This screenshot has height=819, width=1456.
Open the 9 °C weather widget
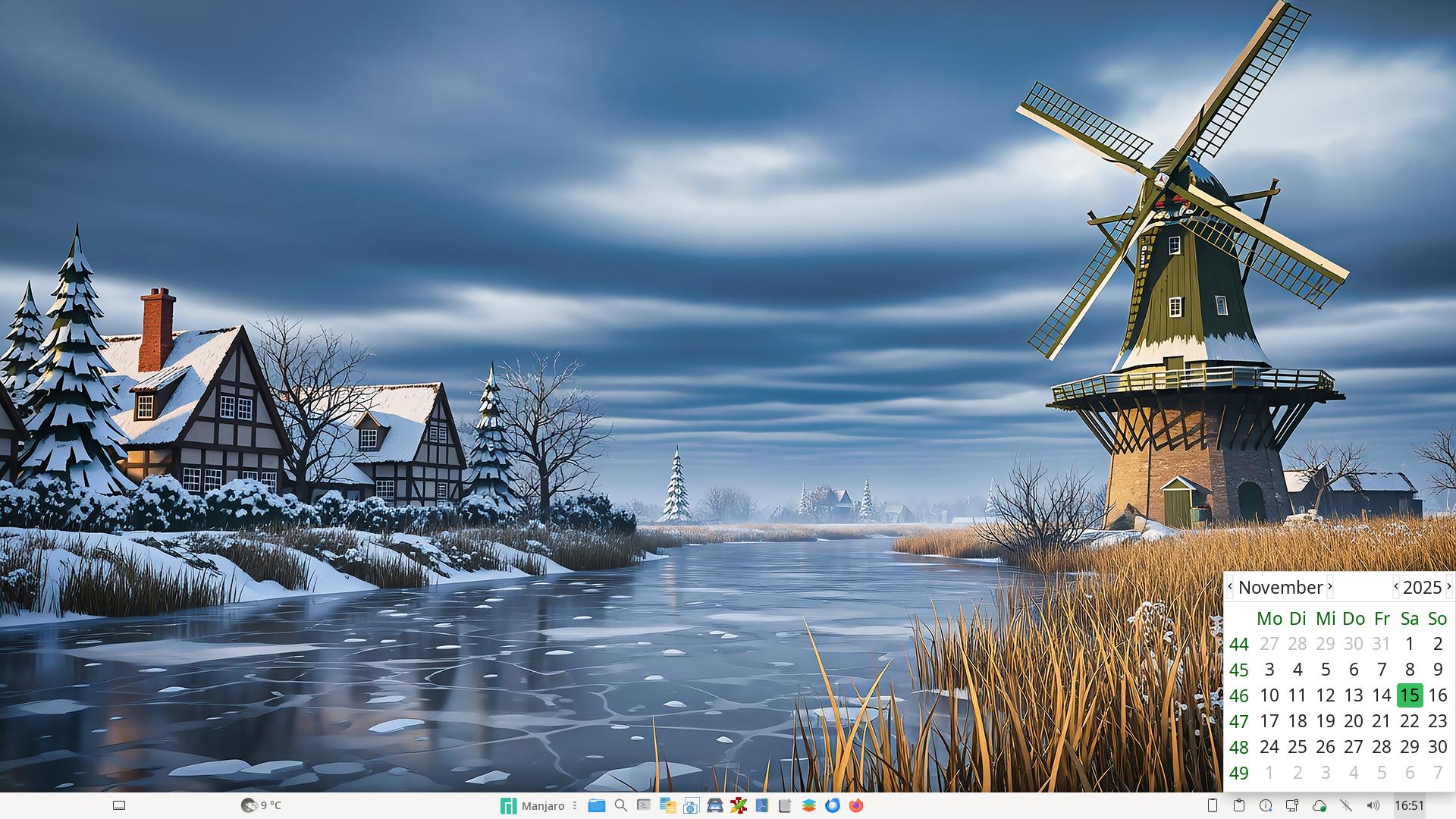pyautogui.click(x=261, y=805)
